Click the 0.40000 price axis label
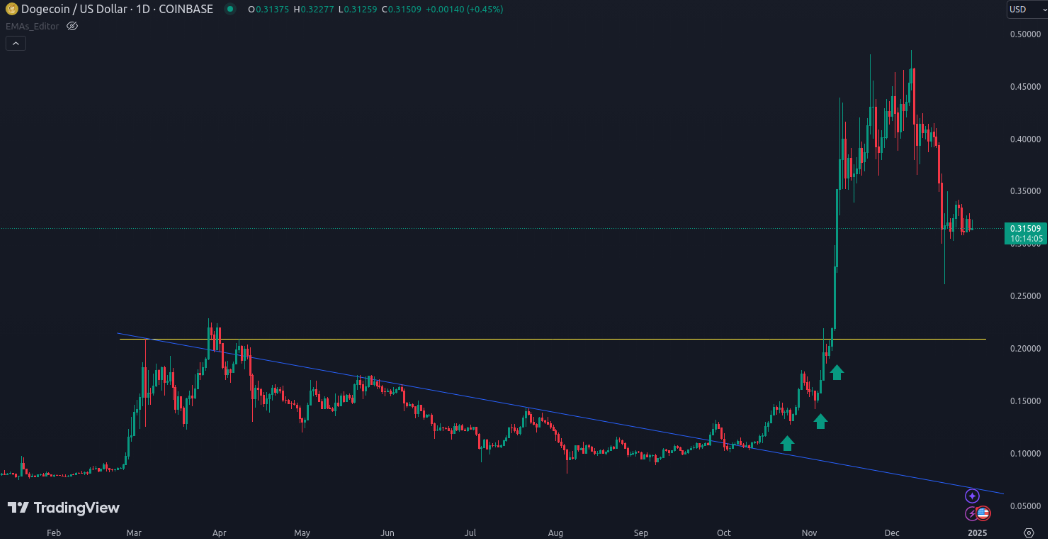Viewport: 1048px width, 539px height. tap(1025, 139)
